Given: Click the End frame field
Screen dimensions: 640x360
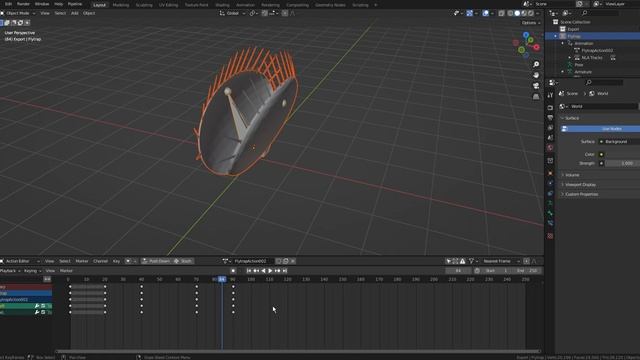Looking at the screenshot, I should (x=527, y=271).
